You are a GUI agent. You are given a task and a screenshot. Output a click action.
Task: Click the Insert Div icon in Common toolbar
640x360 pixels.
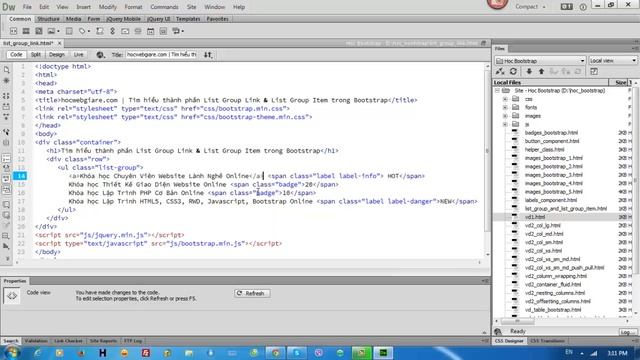point(13,31)
